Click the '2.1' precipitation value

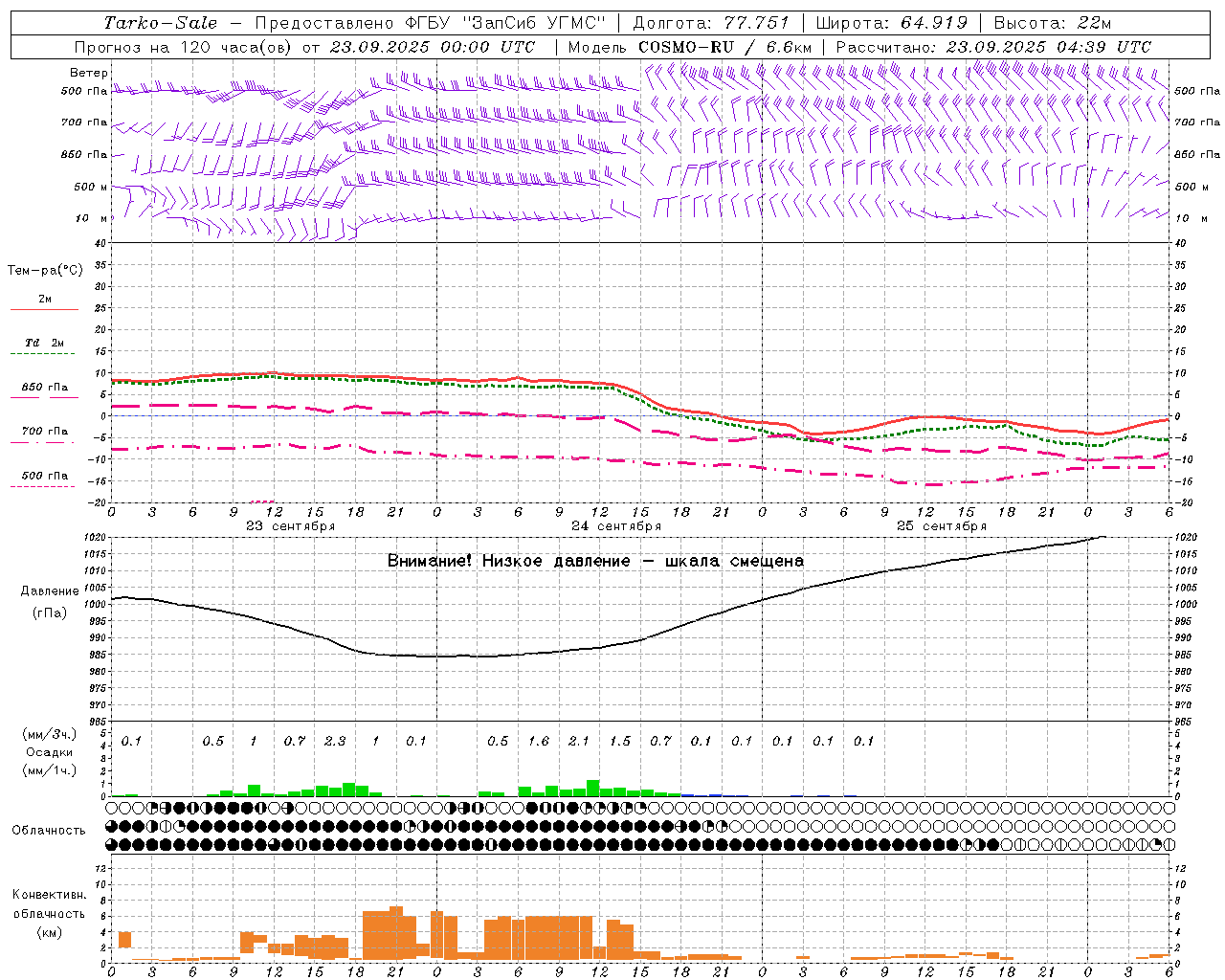579,741
